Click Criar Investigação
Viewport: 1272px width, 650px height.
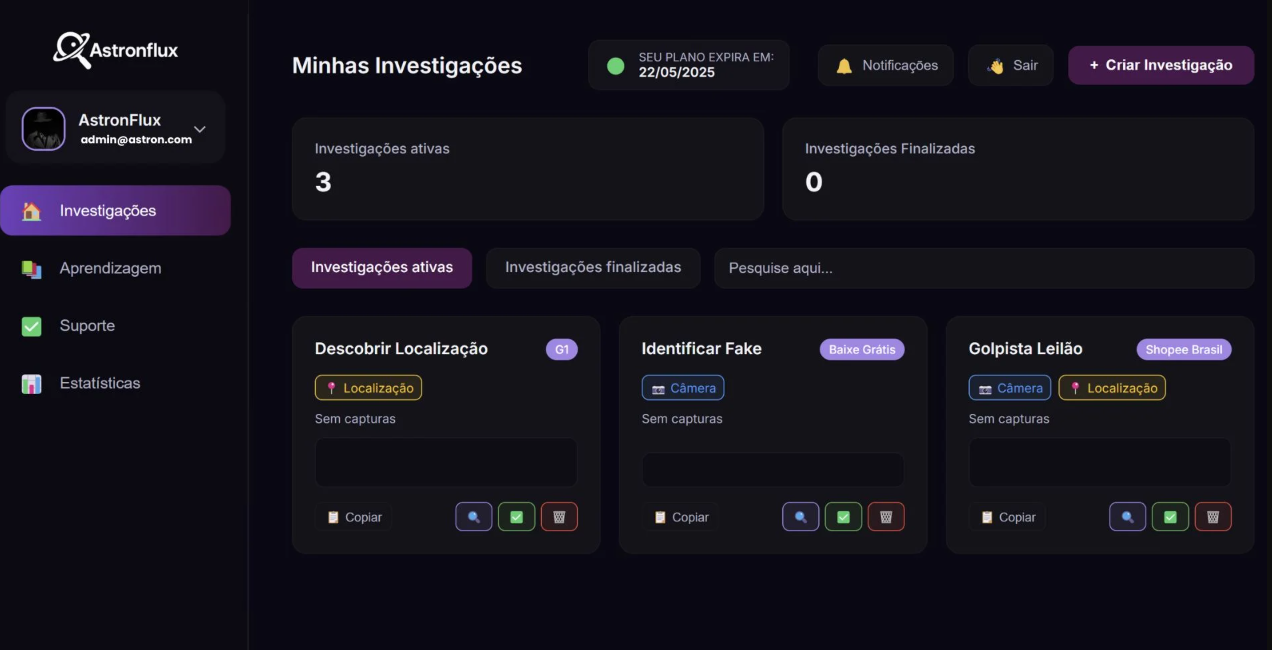tap(1161, 65)
